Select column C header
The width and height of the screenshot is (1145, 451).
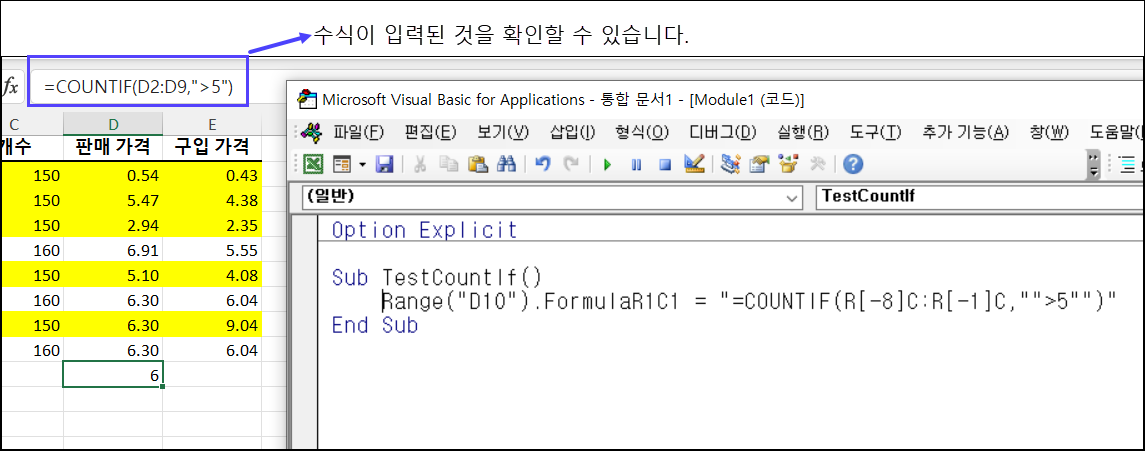(x=31, y=124)
